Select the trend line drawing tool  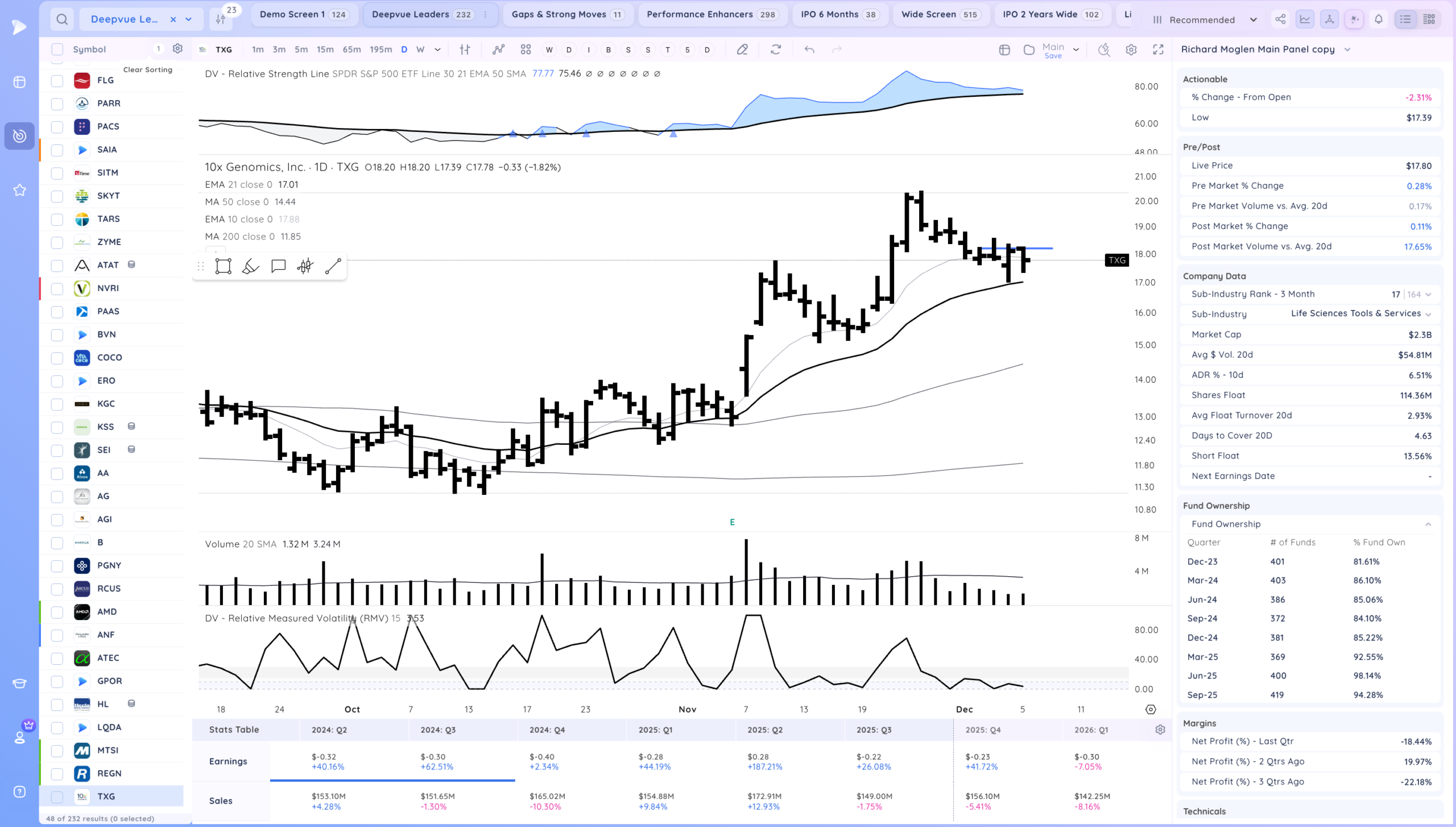[333, 266]
